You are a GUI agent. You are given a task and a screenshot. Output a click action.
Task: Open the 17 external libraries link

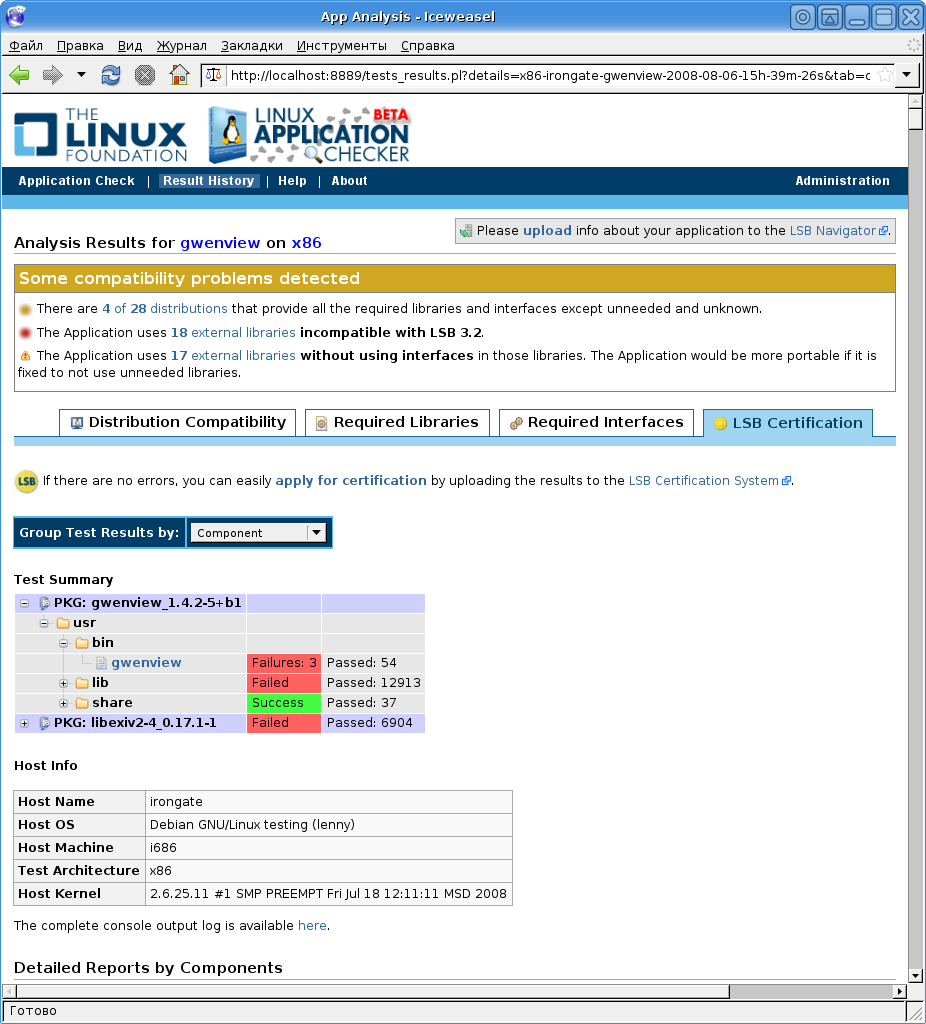(233, 355)
